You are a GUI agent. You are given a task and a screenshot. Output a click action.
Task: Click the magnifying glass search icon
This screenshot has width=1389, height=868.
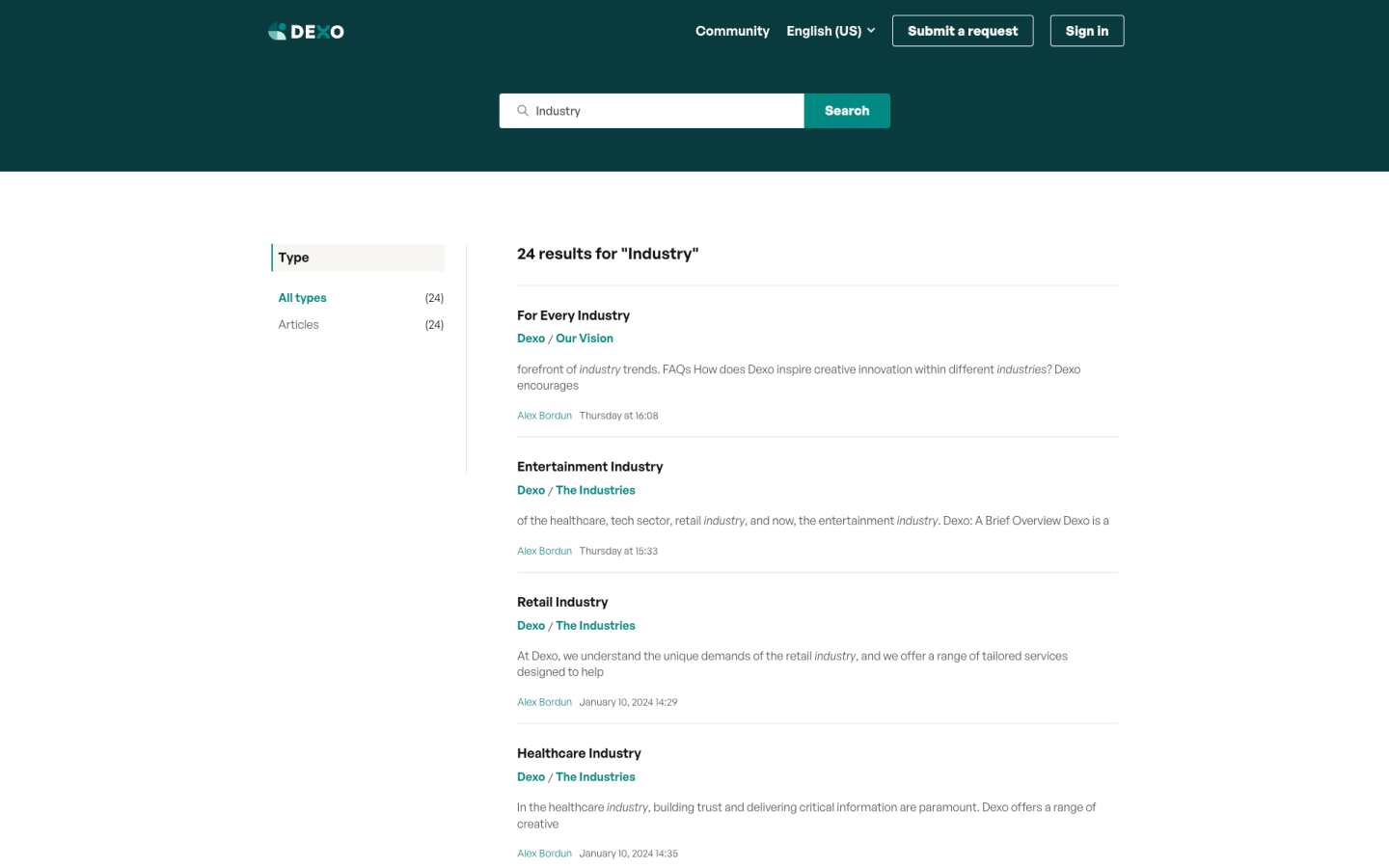(523, 111)
